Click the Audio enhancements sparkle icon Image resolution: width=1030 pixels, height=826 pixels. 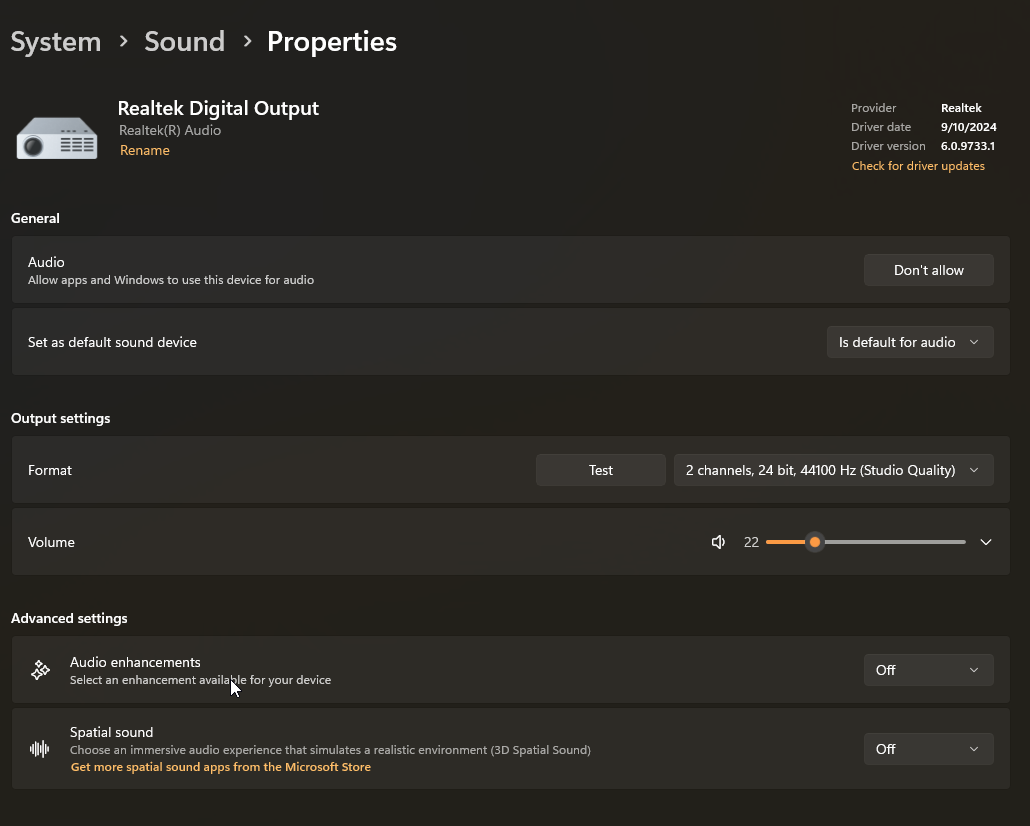tap(40, 670)
